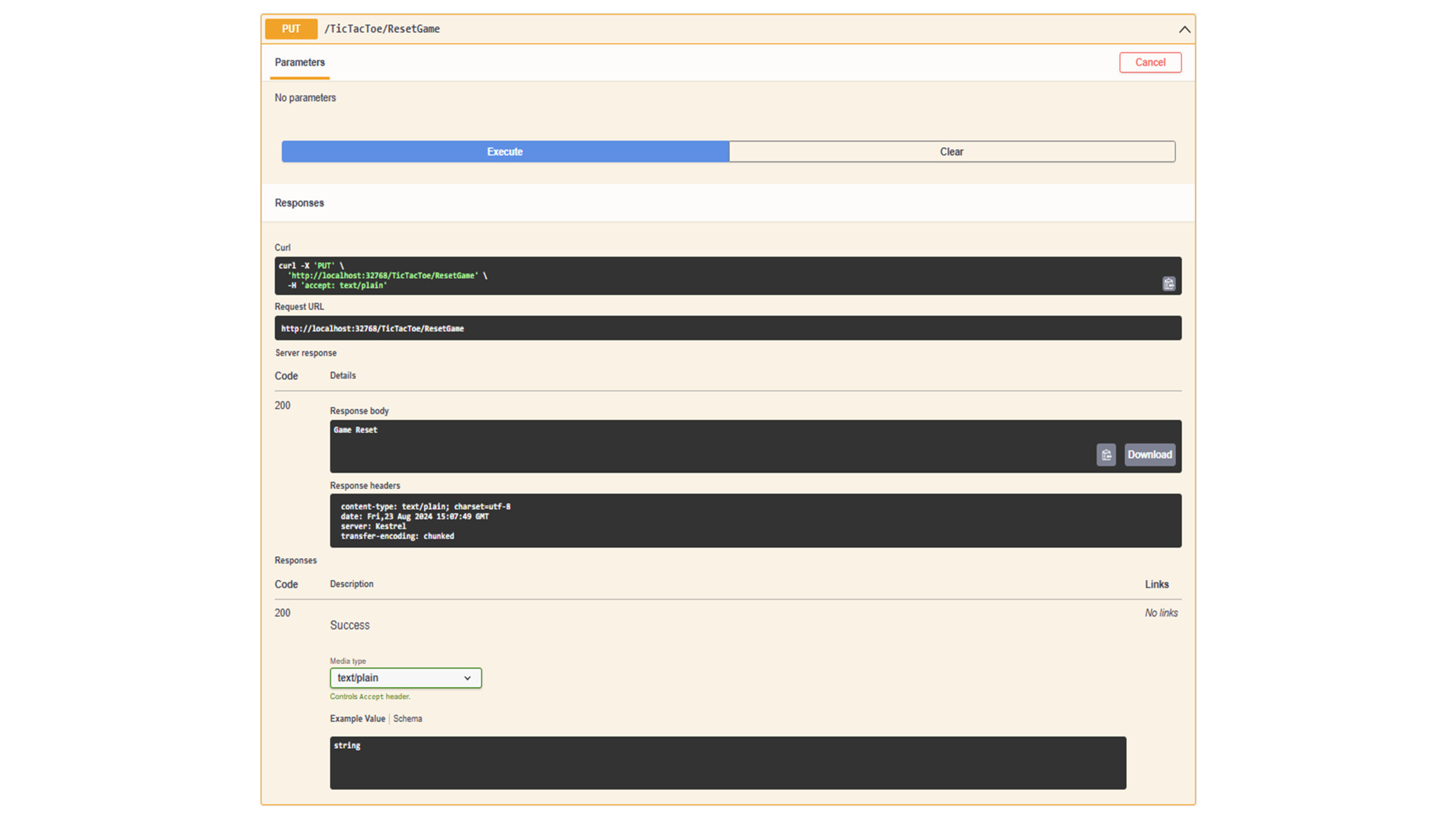Download the response body
1456x819 pixels.
pyautogui.click(x=1150, y=454)
